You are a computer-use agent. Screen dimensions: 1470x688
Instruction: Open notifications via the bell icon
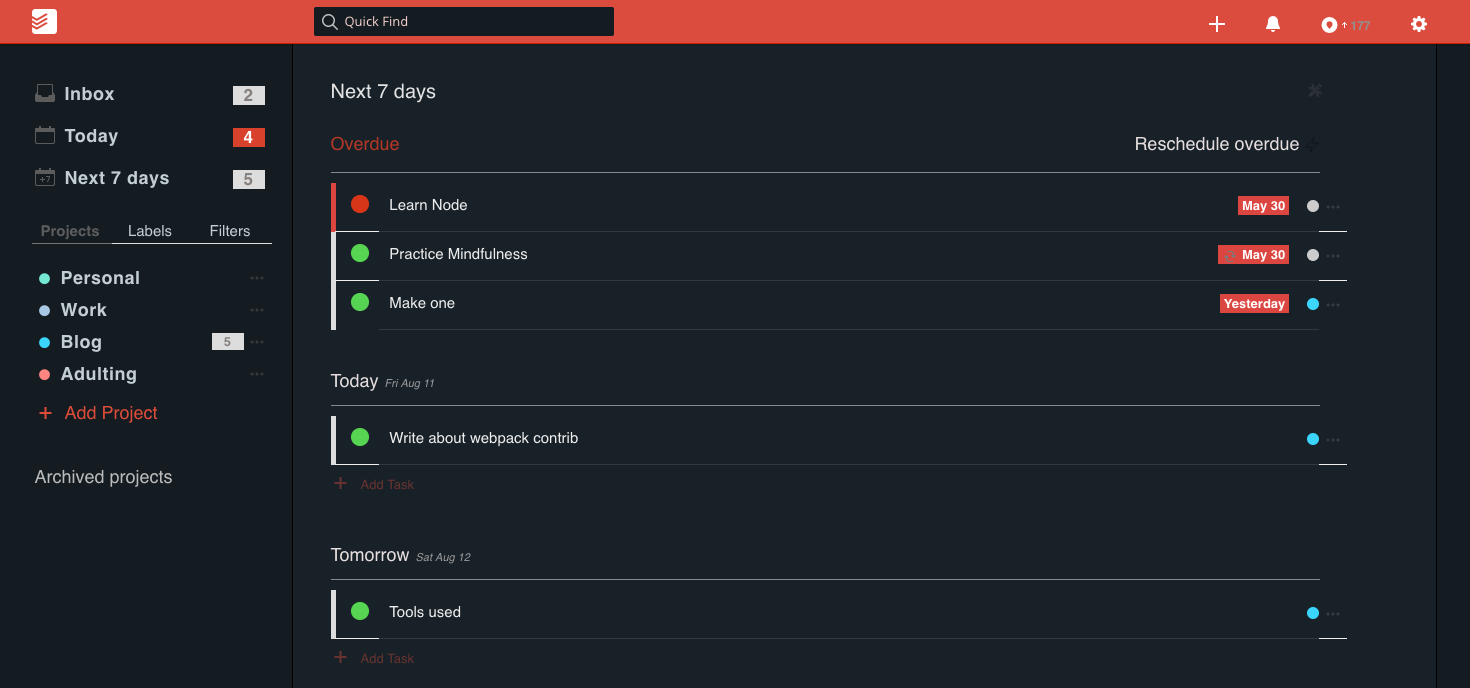pos(1272,23)
